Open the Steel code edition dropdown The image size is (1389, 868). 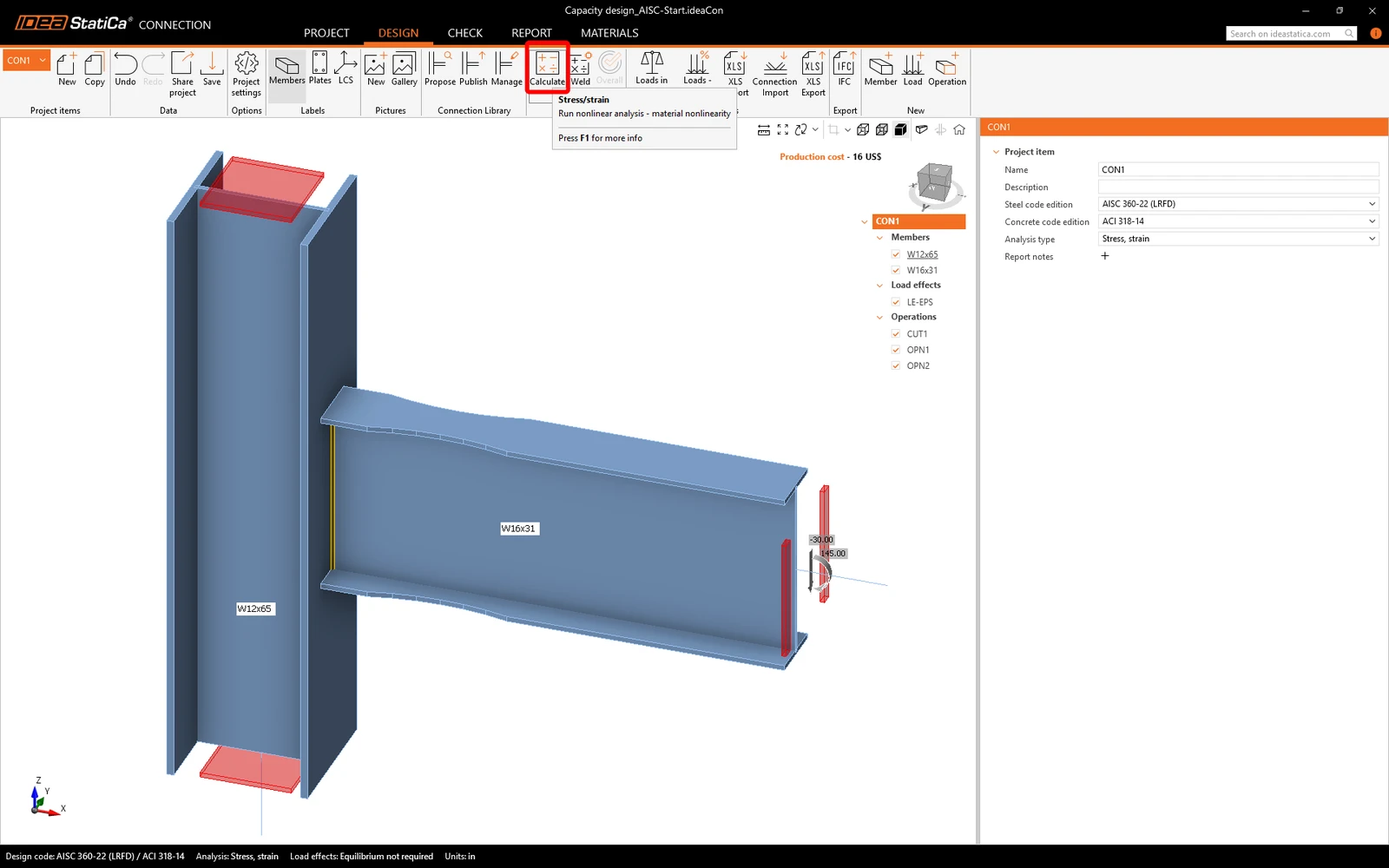coord(1238,204)
